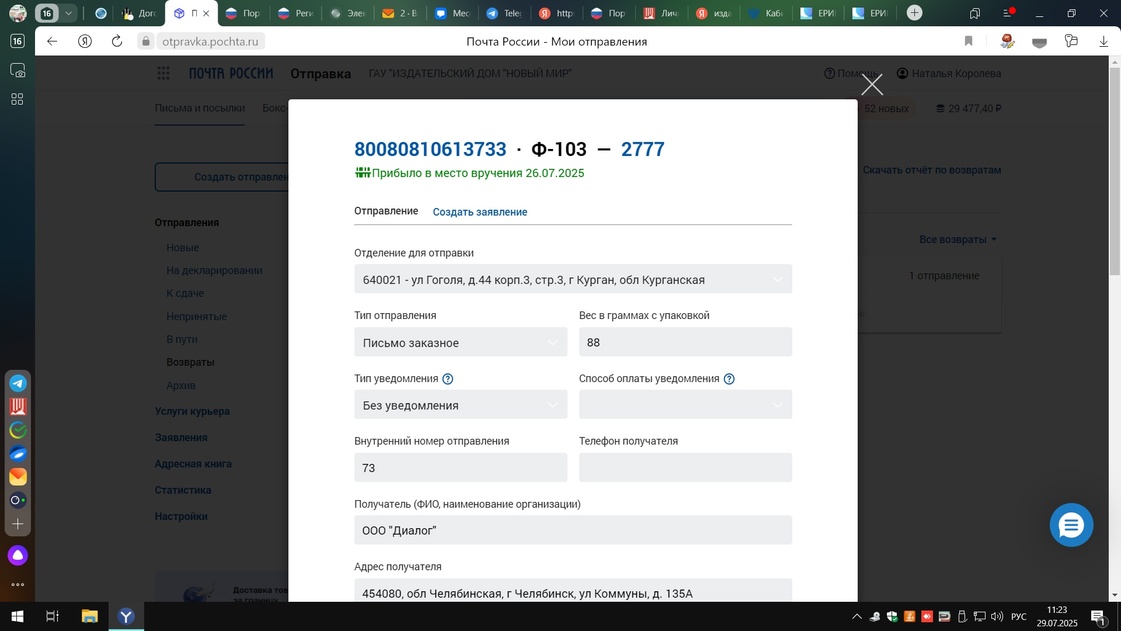Open Наталья Королева account menu
Image resolution: width=1121 pixels, height=631 pixels.
pyautogui.click(x=949, y=73)
